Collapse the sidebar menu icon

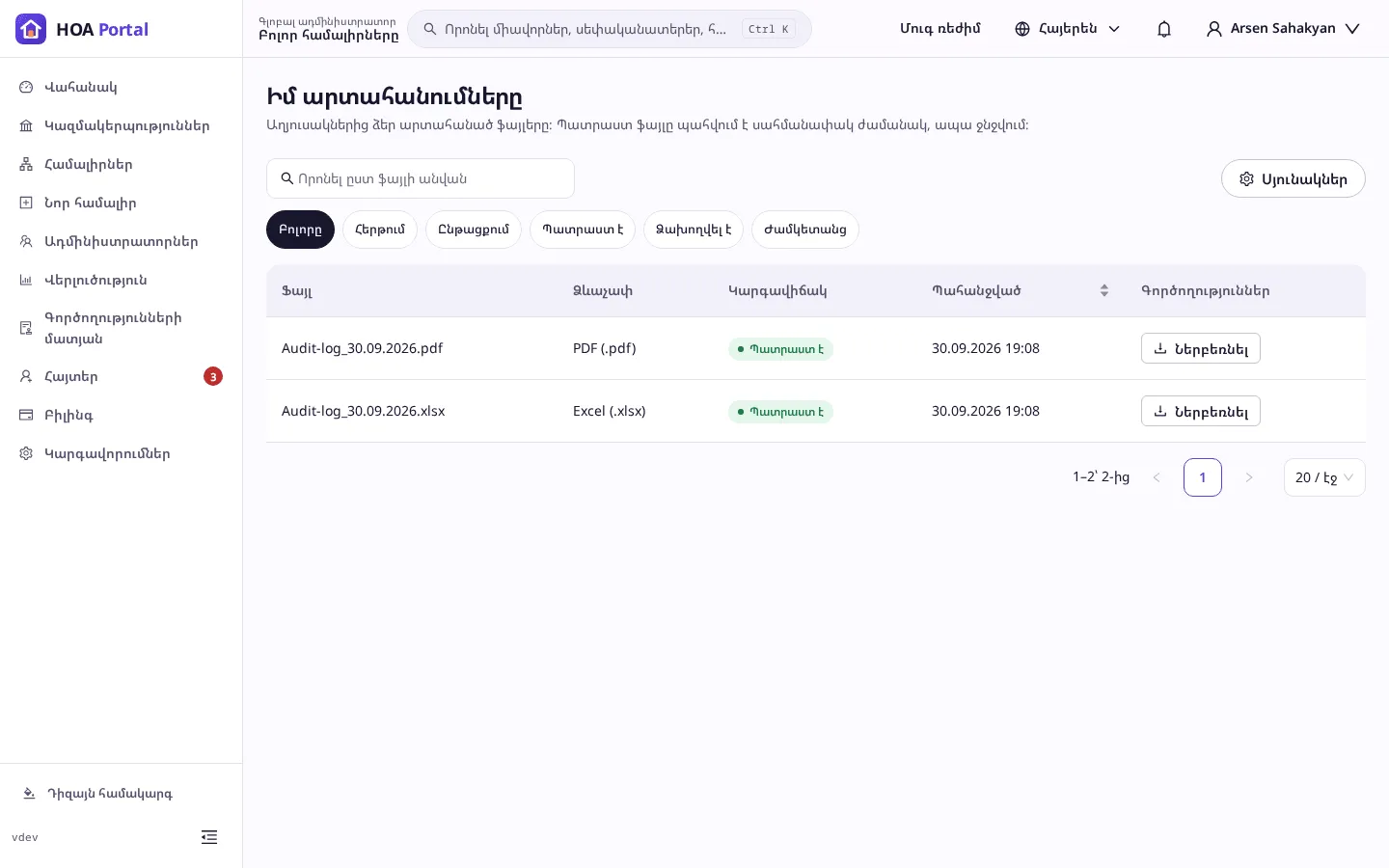pyautogui.click(x=209, y=837)
